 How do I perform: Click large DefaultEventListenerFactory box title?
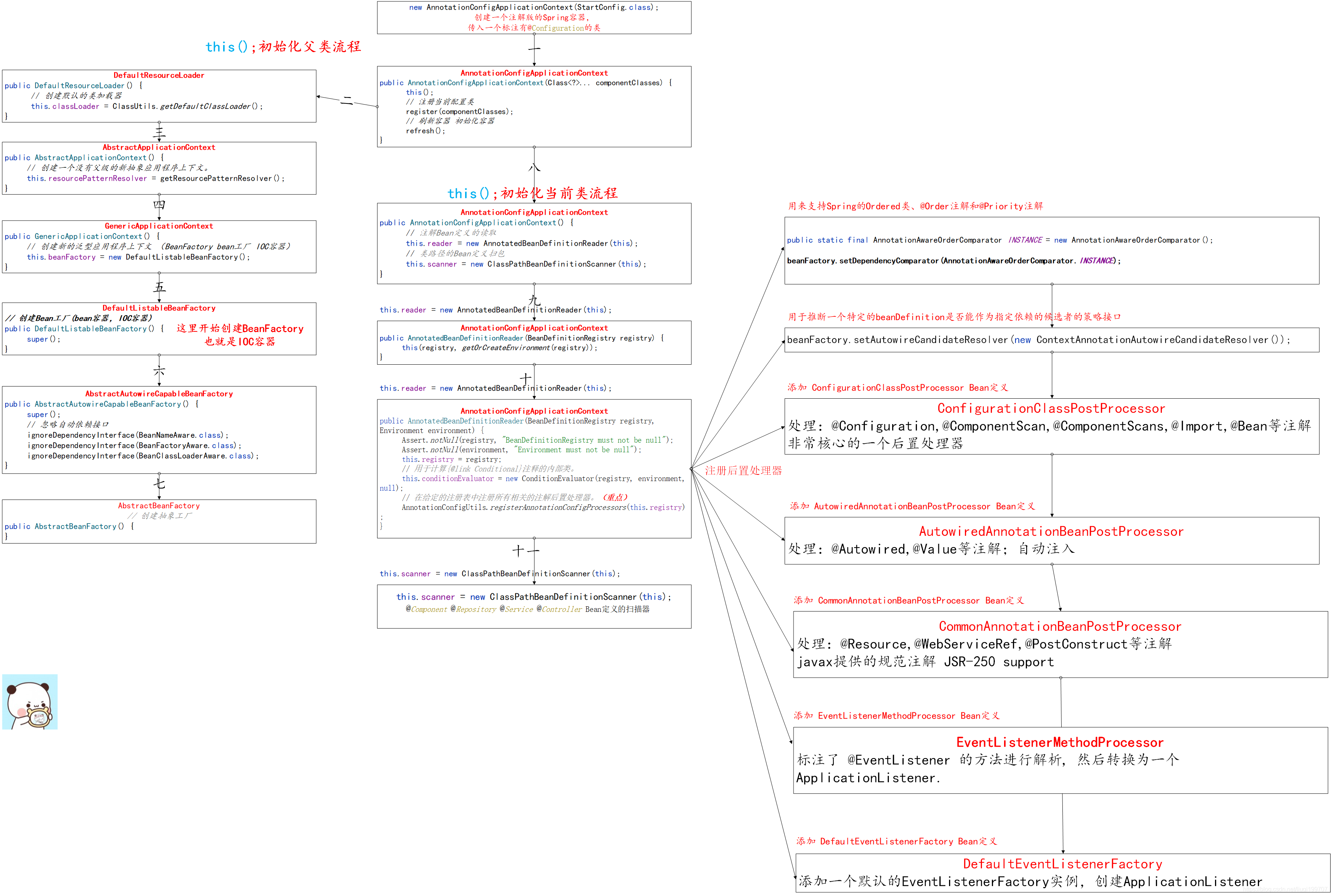point(1062,864)
